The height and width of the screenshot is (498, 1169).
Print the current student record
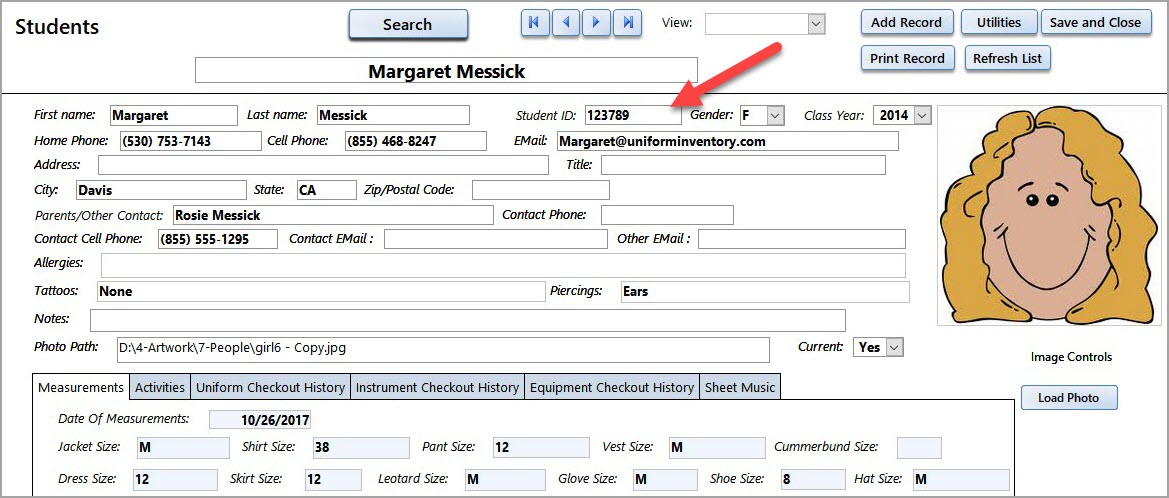pyautogui.click(x=907, y=58)
